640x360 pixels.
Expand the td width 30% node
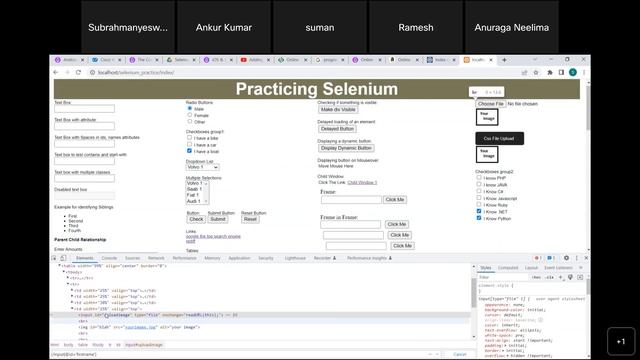[72, 303]
